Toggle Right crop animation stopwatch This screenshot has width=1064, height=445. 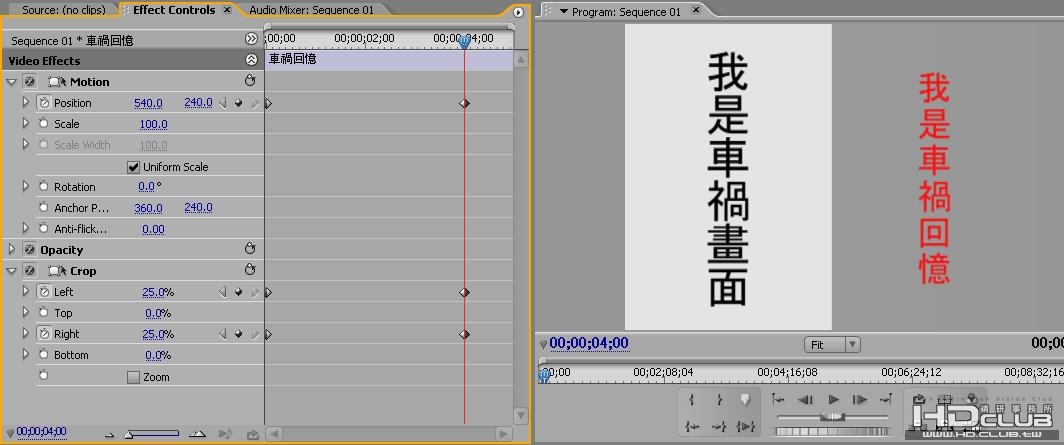(x=44, y=334)
